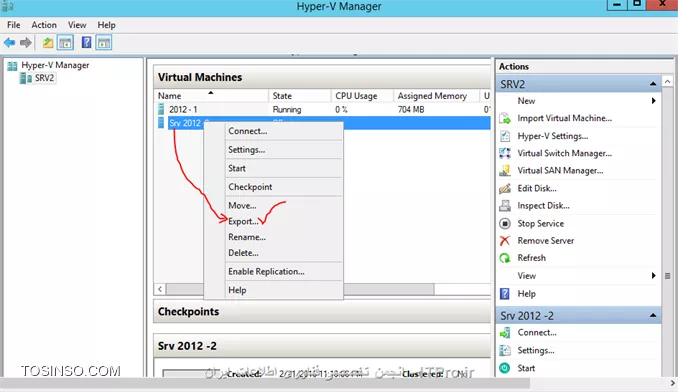Viewport: 678px width, 392px height.
Task: Open the Help menu in menu bar
Action: (x=106, y=25)
